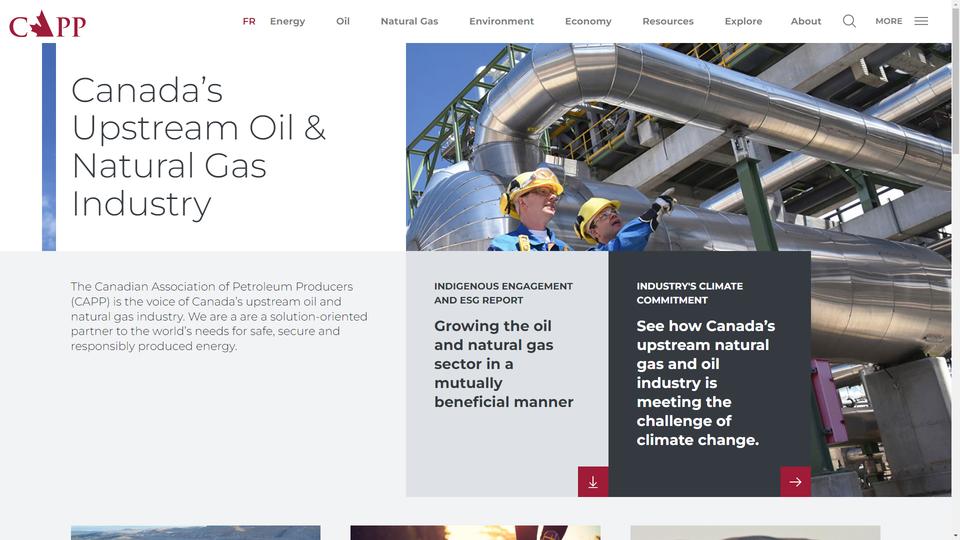This screenshot has width=960, height=540.
Task: Expand the Oil navigation menu
Action: [343, 21]
